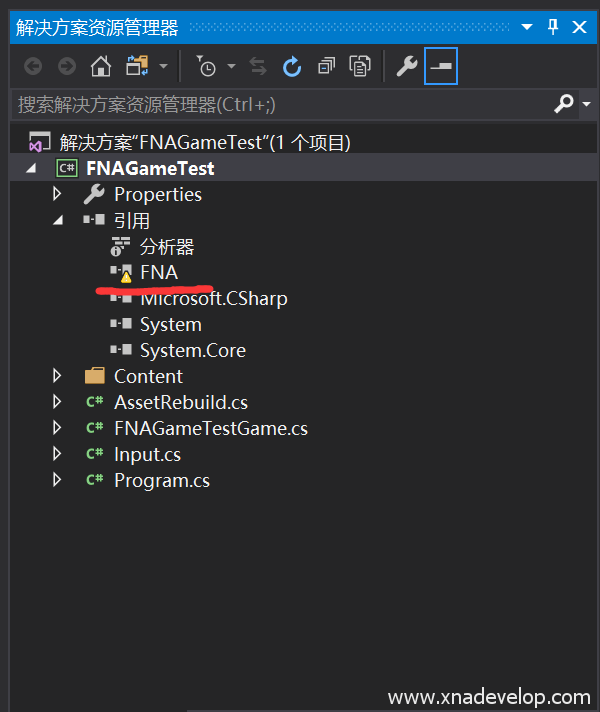Select the FNAGameTestGame.cs file
Screen dimensions: 600x712
point(210,428)
